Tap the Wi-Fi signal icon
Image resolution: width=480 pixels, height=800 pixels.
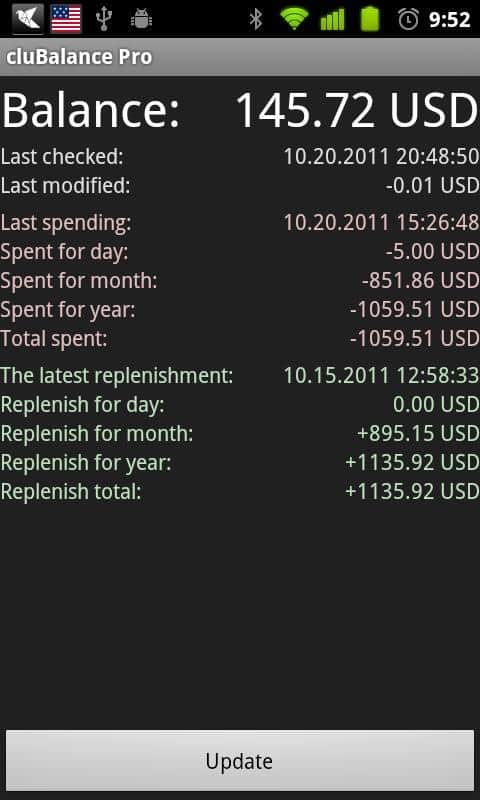294,19
